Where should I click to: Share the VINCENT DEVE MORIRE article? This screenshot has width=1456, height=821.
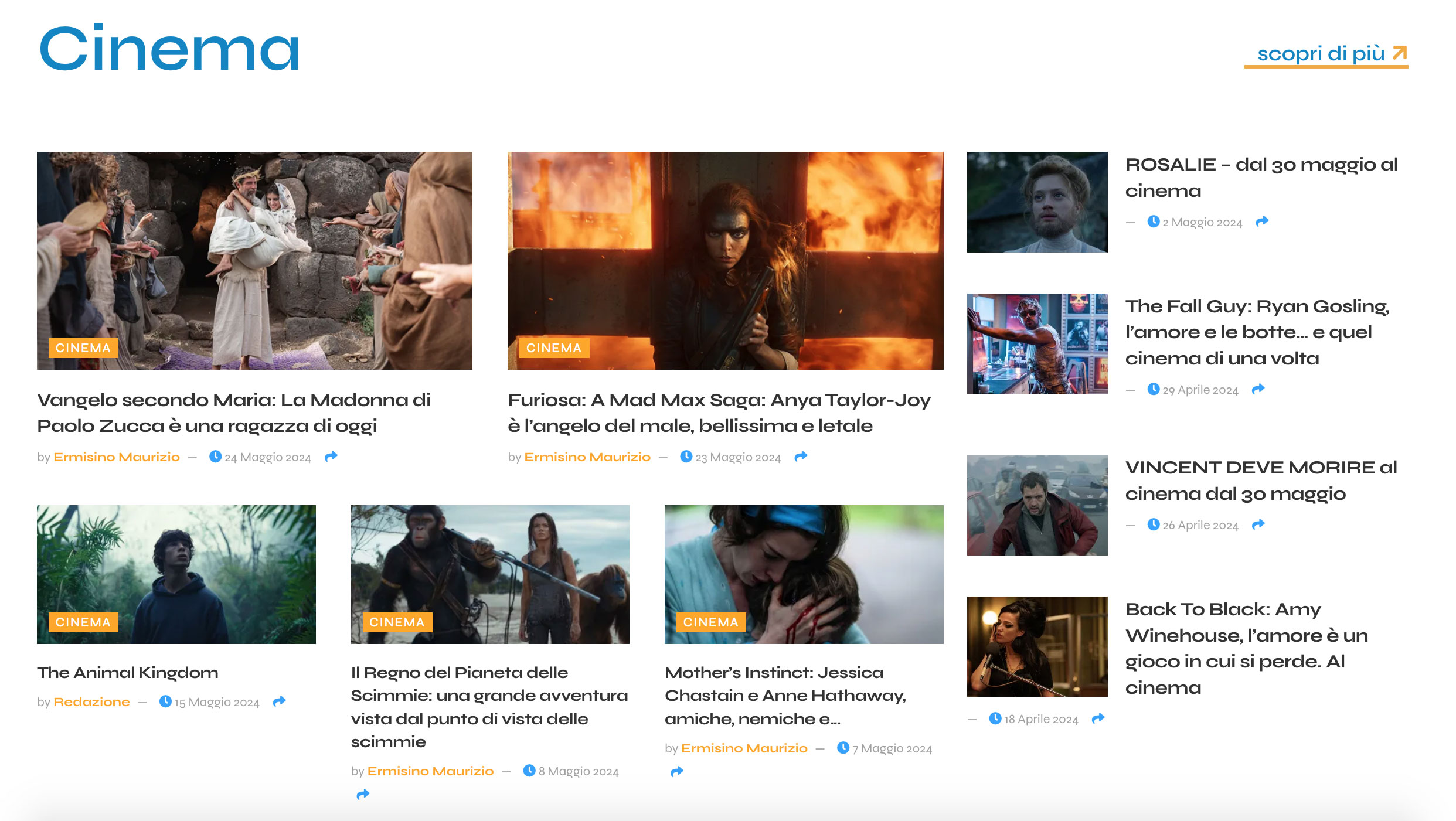coord(1258,524)
